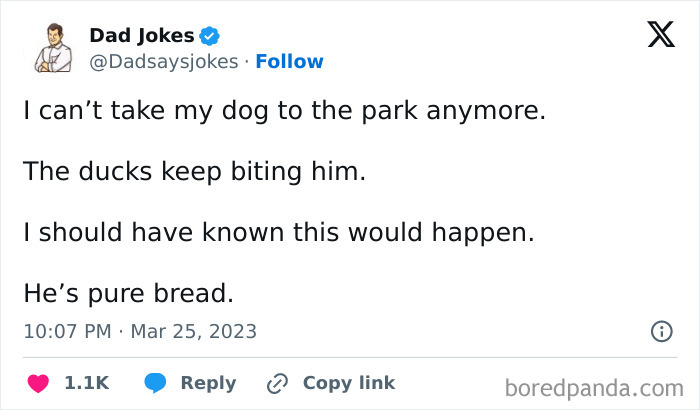700x410 pixels.
Task: Click the Mar 25, 2023 date
Action: (x=194, y=332)
